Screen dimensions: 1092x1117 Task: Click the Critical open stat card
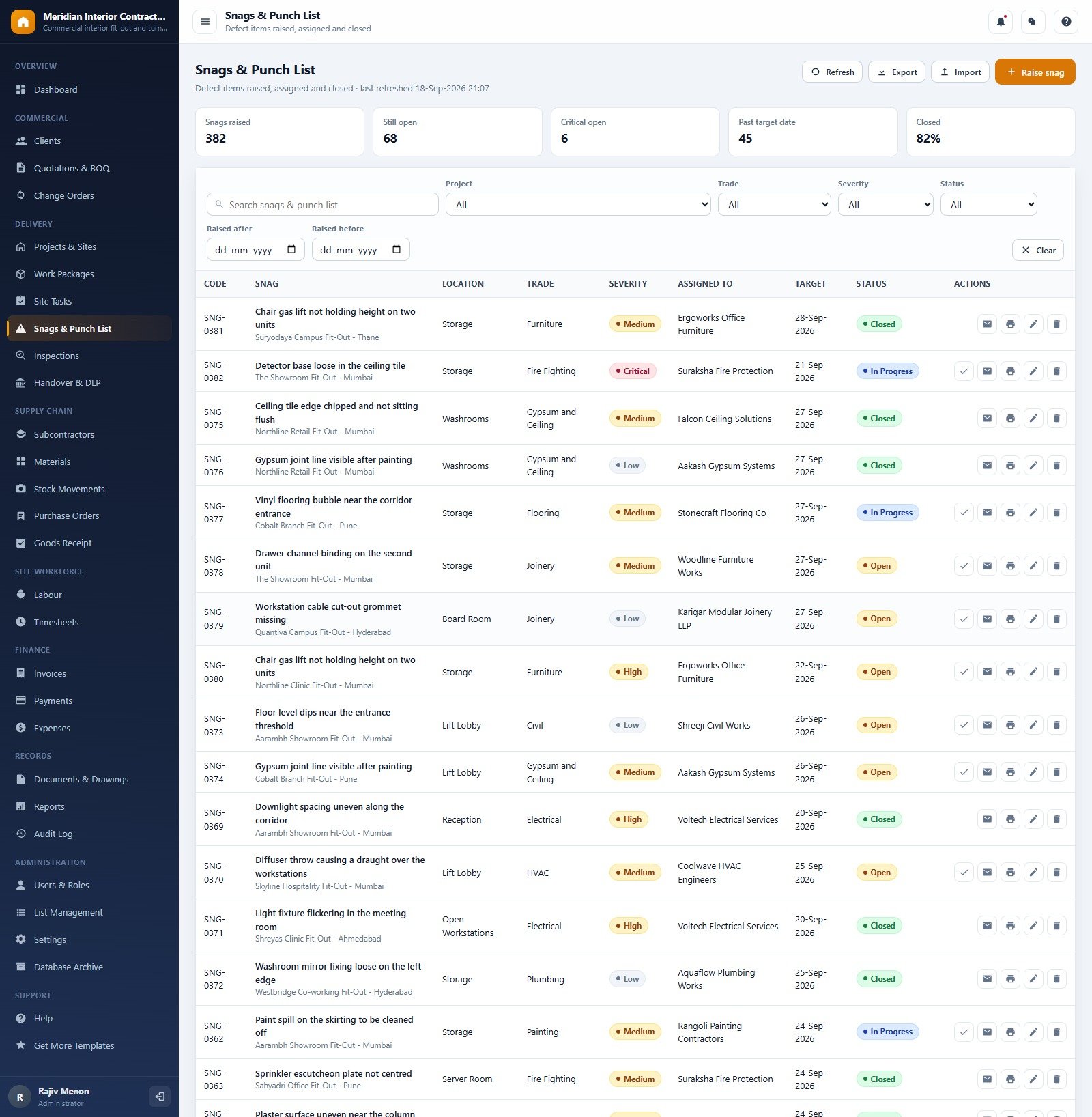635,132
